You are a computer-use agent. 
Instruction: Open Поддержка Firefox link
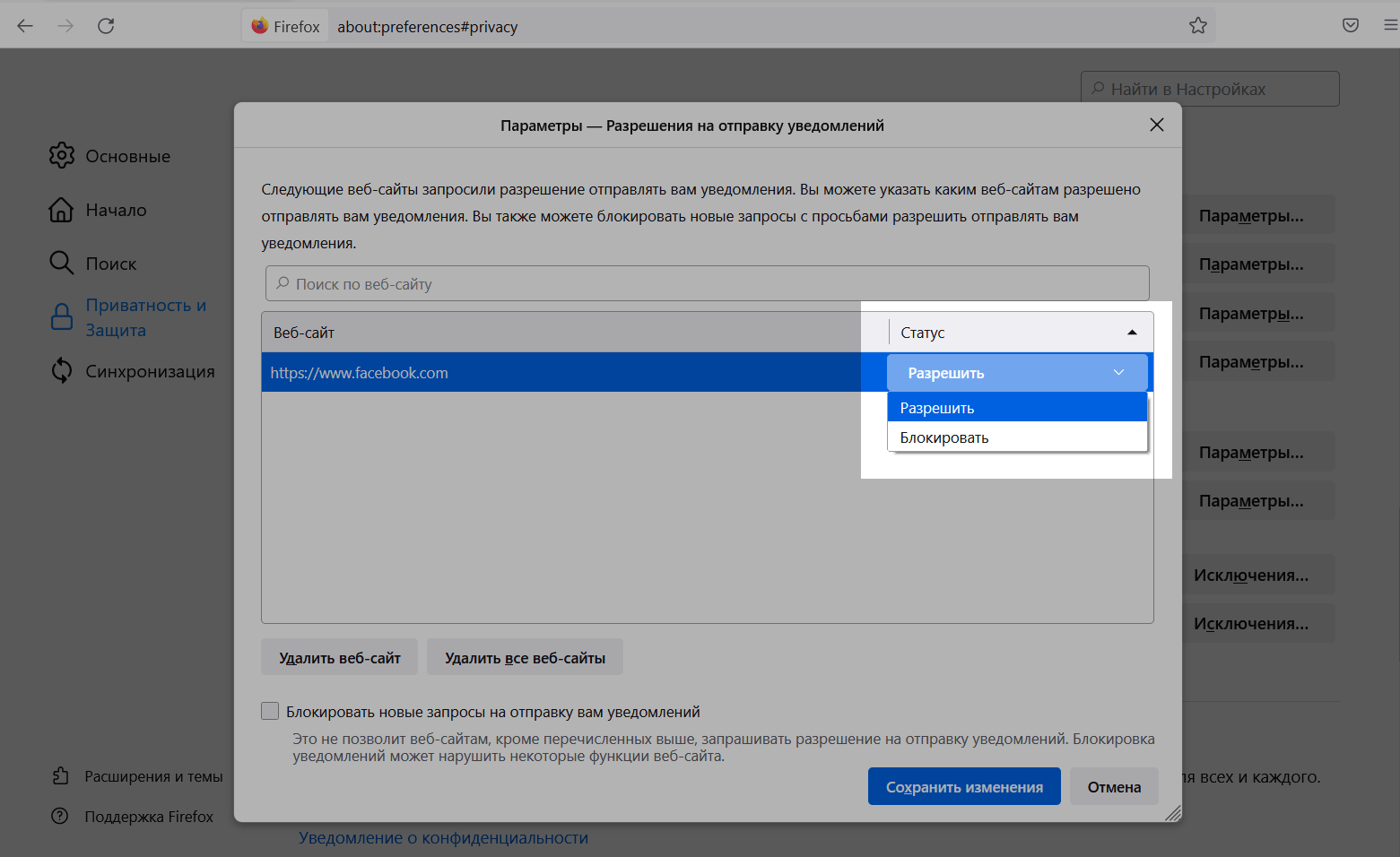149,817
